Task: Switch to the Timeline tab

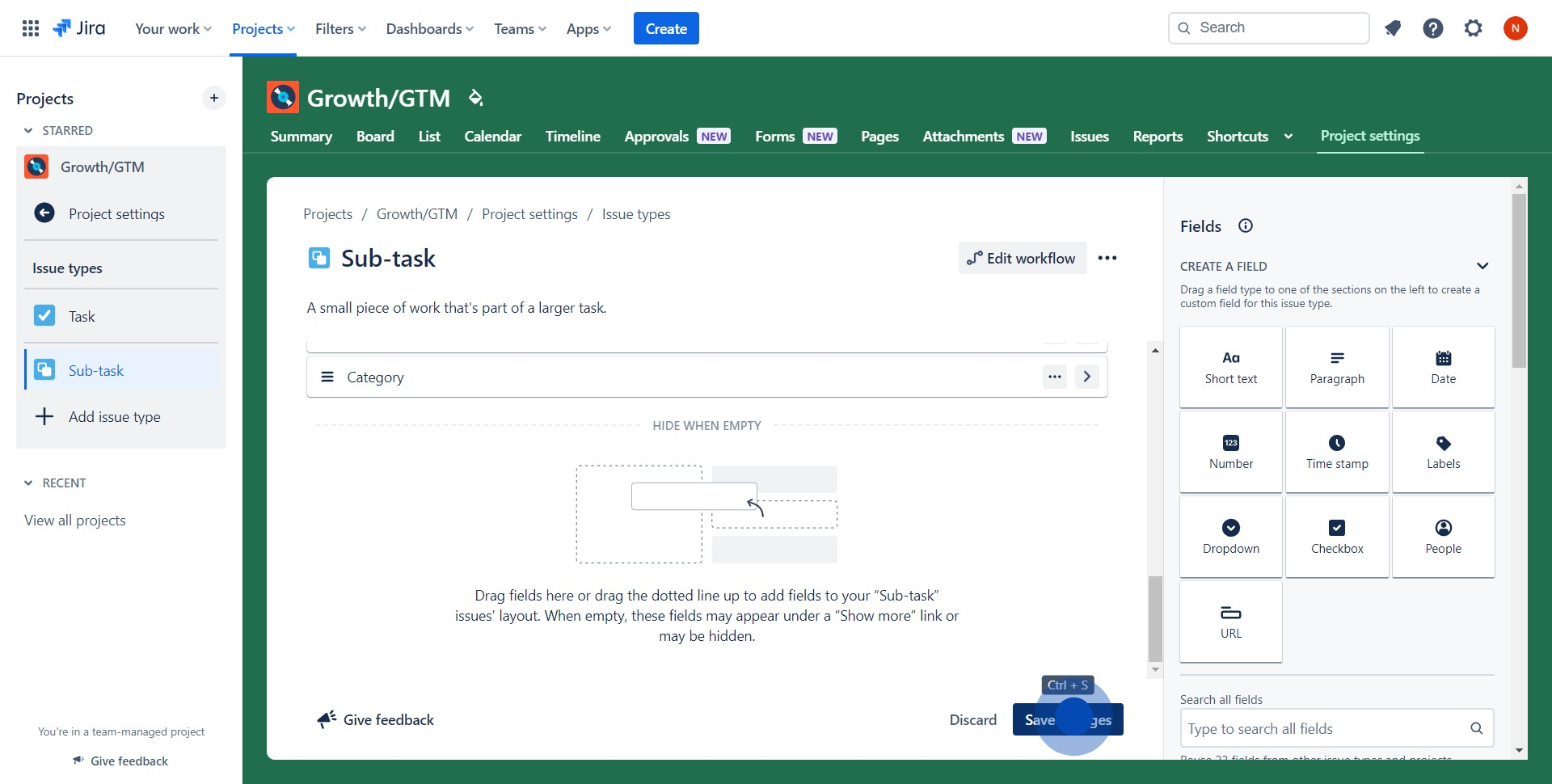Action: click(x=572, y=137)
